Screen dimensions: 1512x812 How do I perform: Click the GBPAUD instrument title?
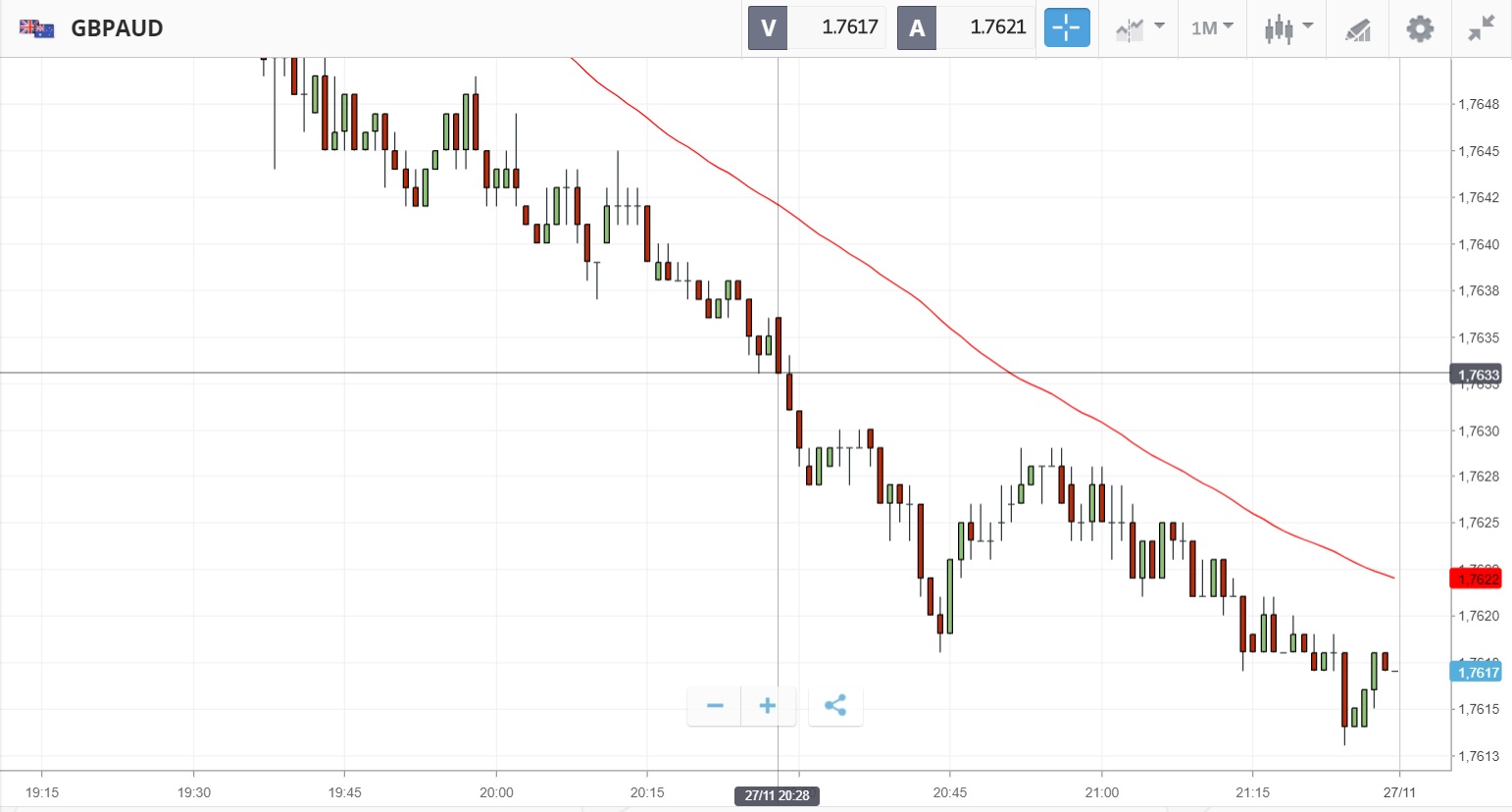click(x=117, y=28)
